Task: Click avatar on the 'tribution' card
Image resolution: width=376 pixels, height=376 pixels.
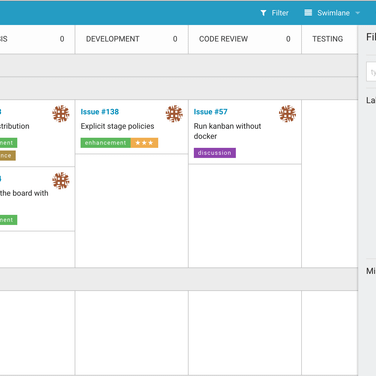Action: (x=61, y=114)
